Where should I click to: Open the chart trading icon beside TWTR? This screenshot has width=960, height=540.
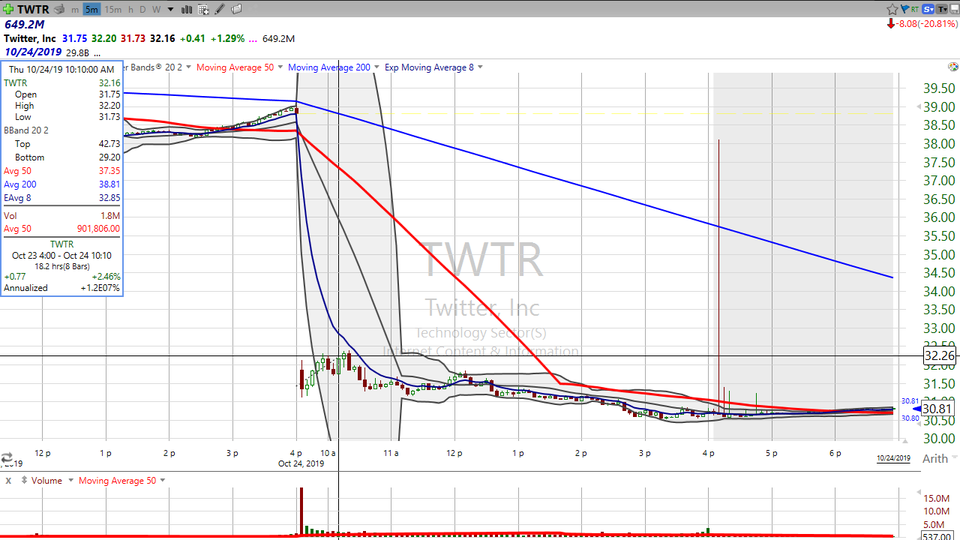[59, 9]
